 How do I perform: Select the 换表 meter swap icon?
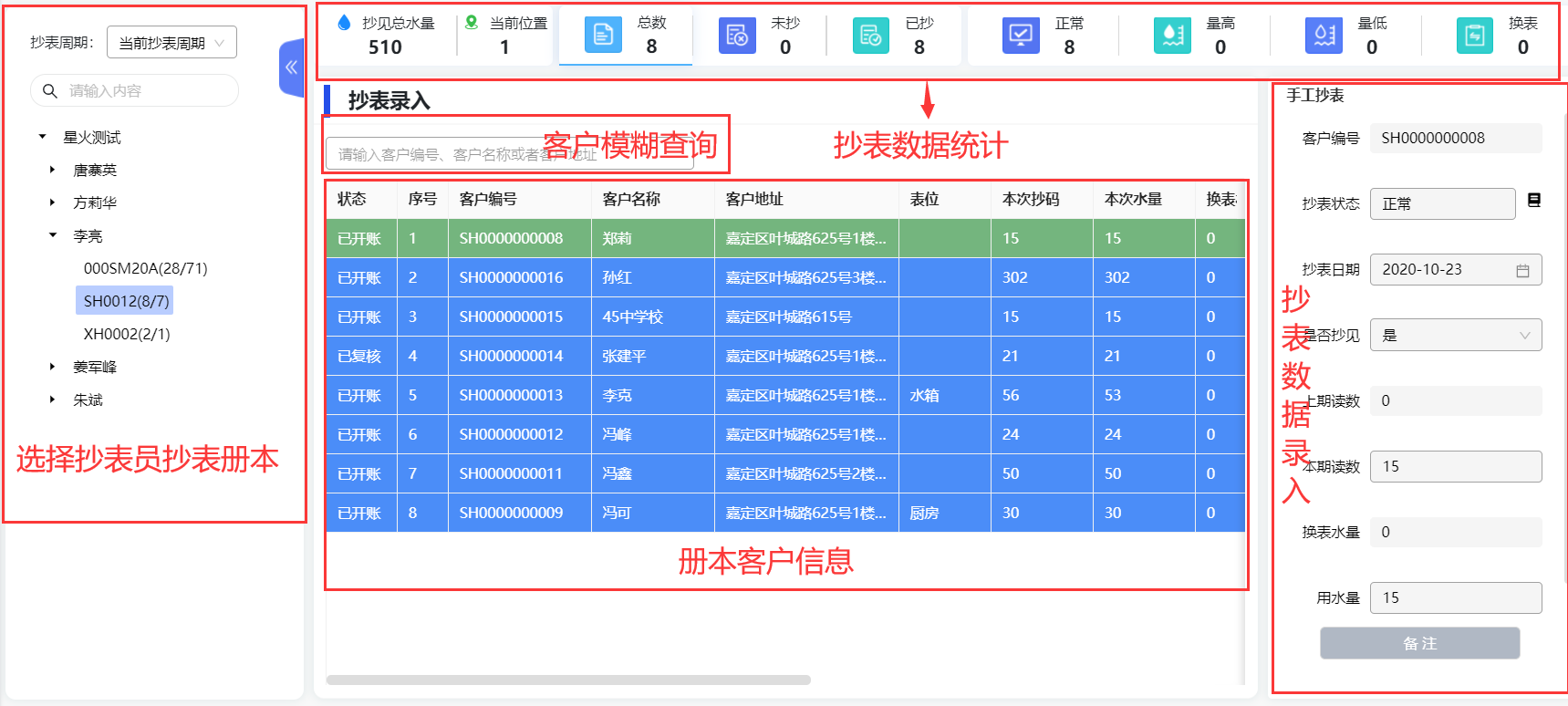[x=1475, y=36]
